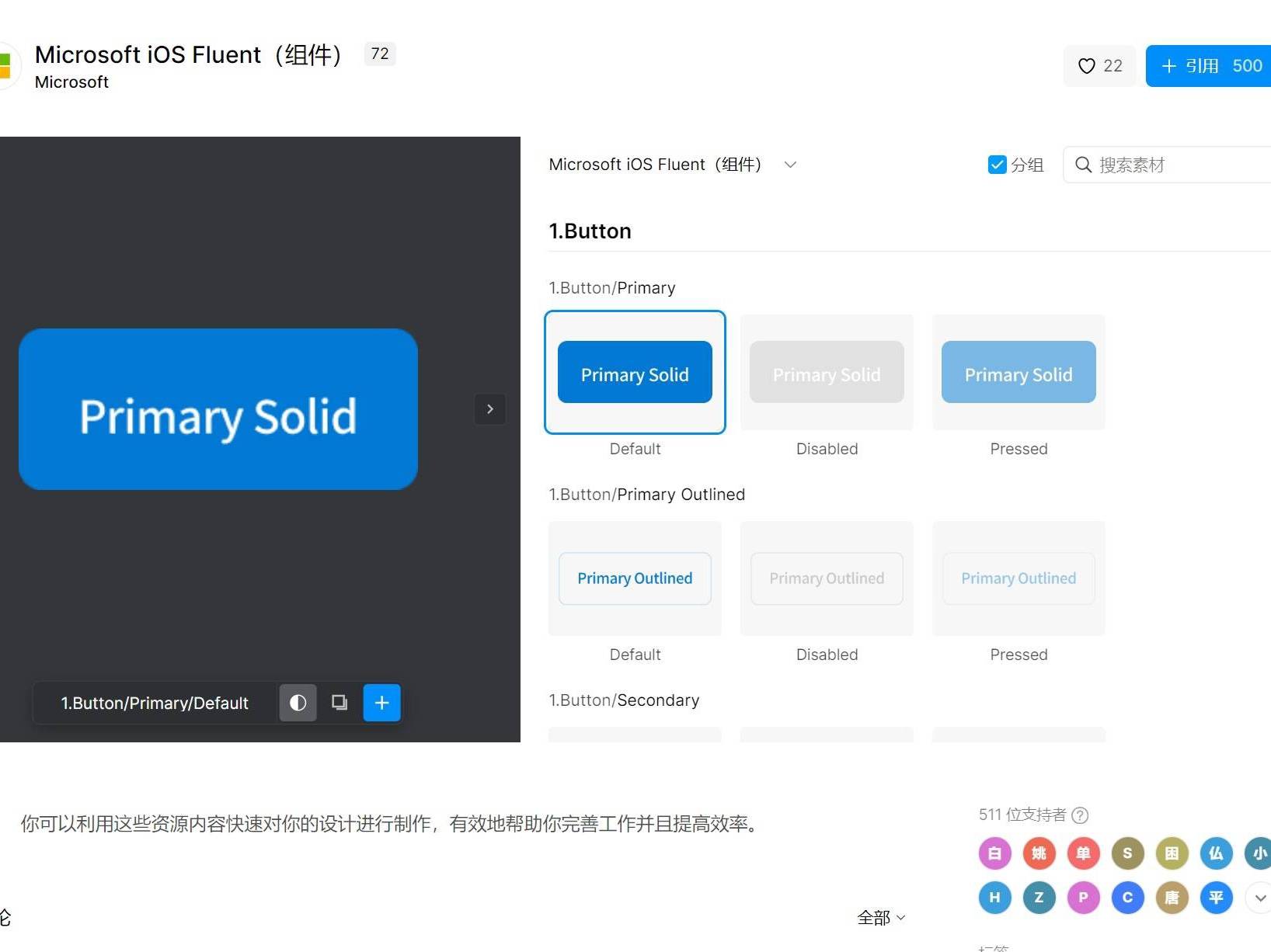Click the 1.Button/Primary group label
The height and width of the screenshot is (952, 1271).
[612, 288]
